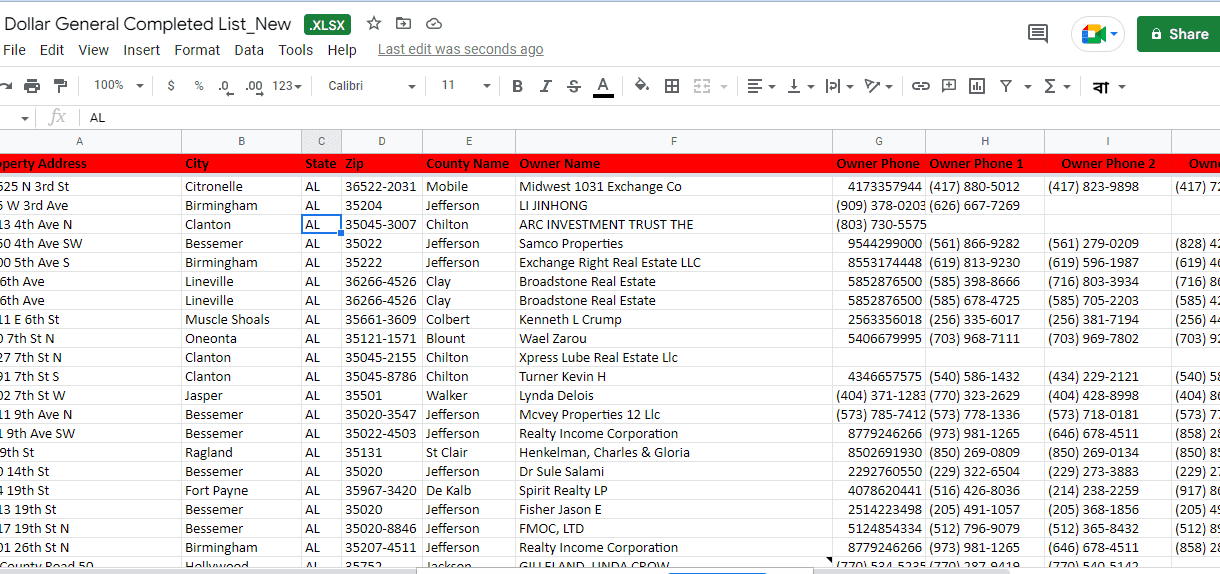This screenshot has height=574, width=1220.
Task: Pick text color with underlined A
Action: click(x=603, y=86)
